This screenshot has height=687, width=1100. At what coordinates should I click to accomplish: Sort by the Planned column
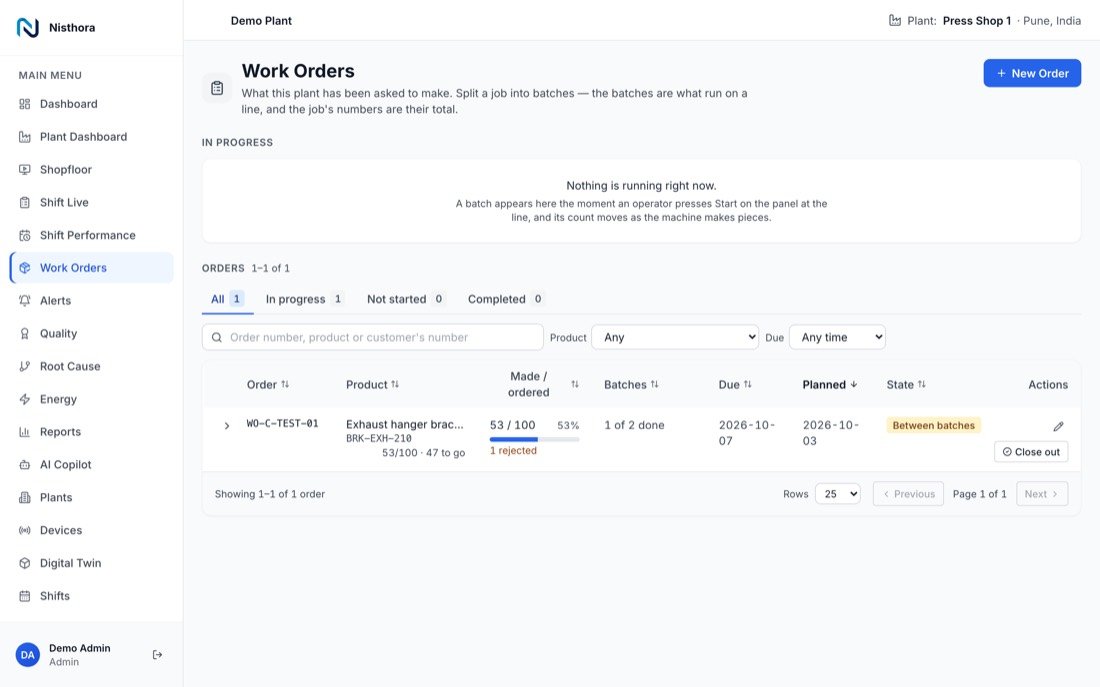[830, 385]
